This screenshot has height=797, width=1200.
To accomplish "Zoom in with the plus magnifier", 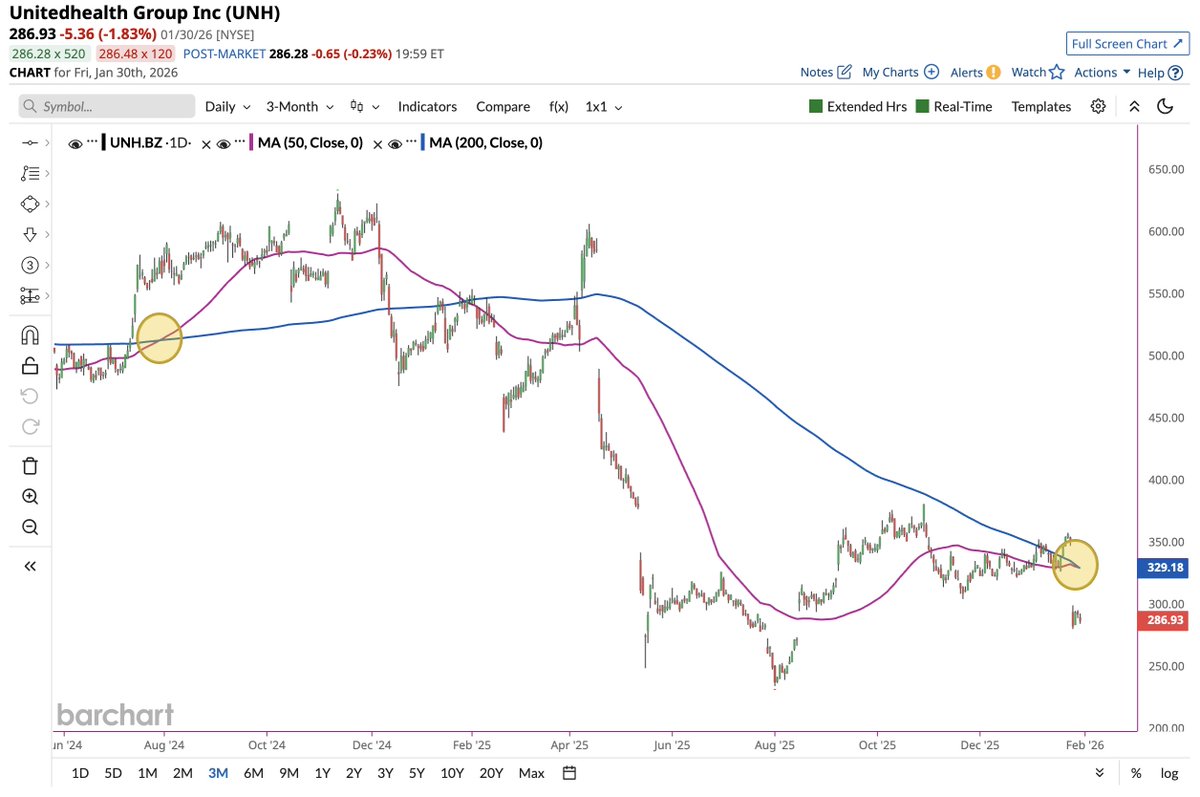I will [x=30, y=497].
